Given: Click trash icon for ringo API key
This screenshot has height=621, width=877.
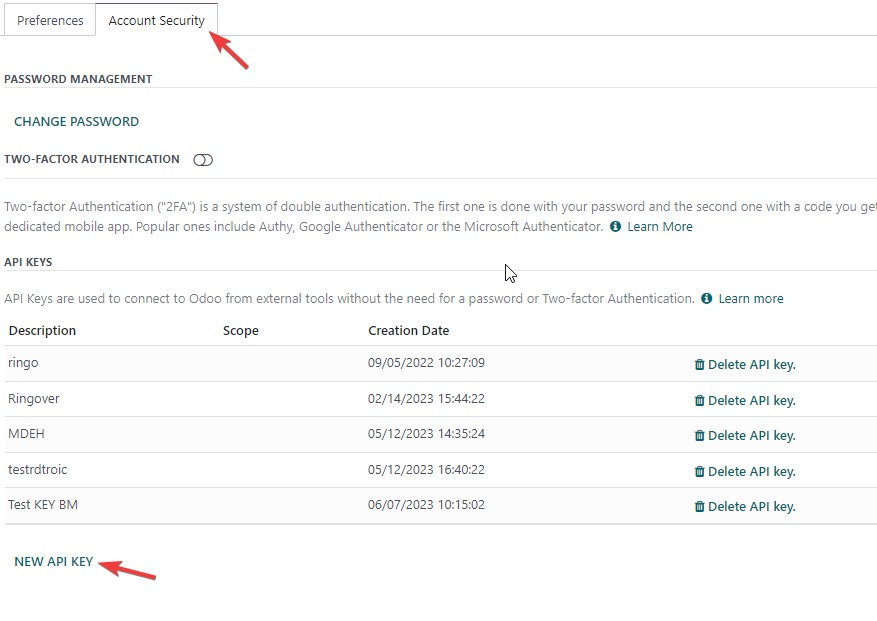Looking at the screenshot, I should tap(699, 365).
